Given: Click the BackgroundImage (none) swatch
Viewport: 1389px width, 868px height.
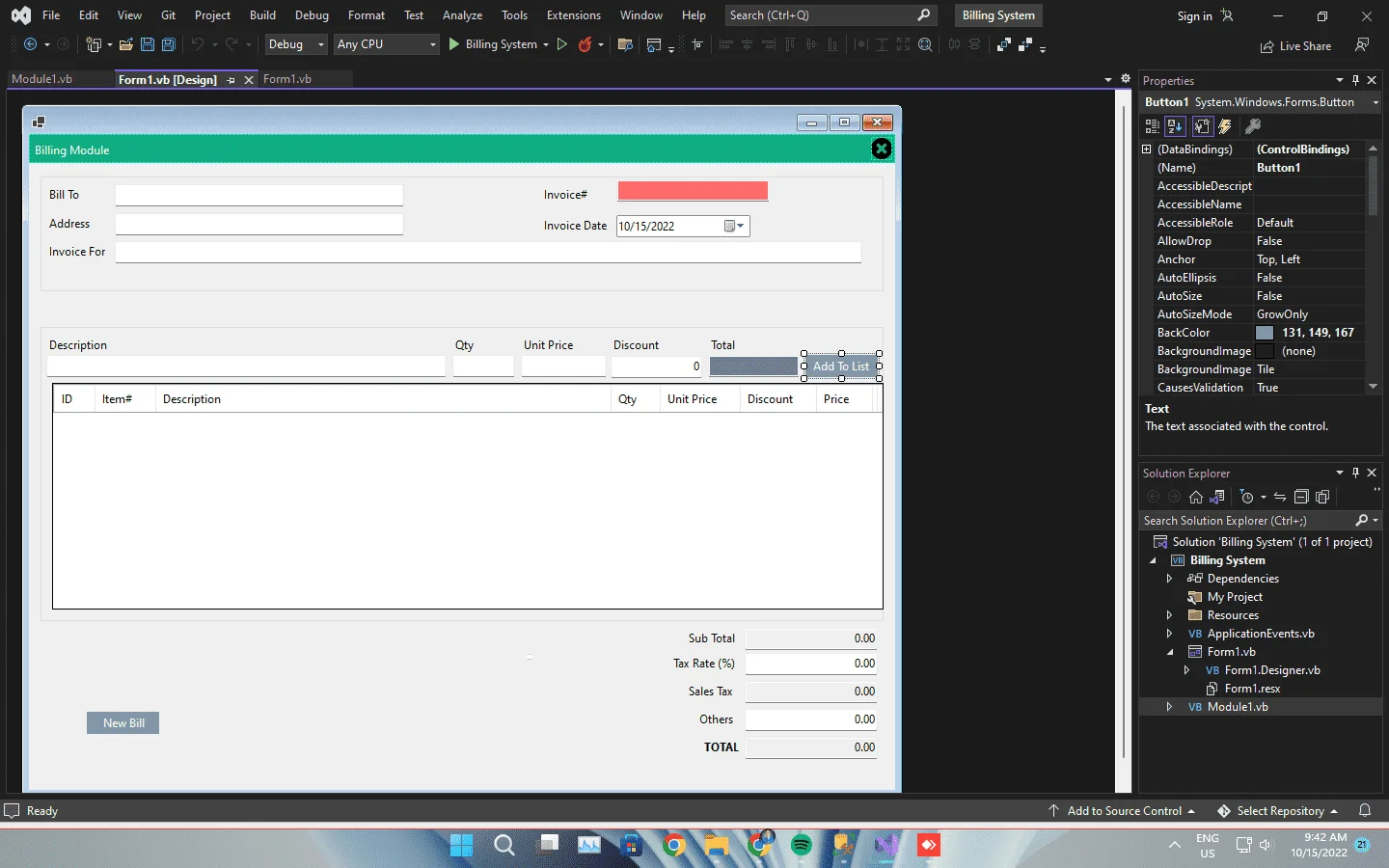Looking at the screenshot, I should click(x=1265, y=351).
